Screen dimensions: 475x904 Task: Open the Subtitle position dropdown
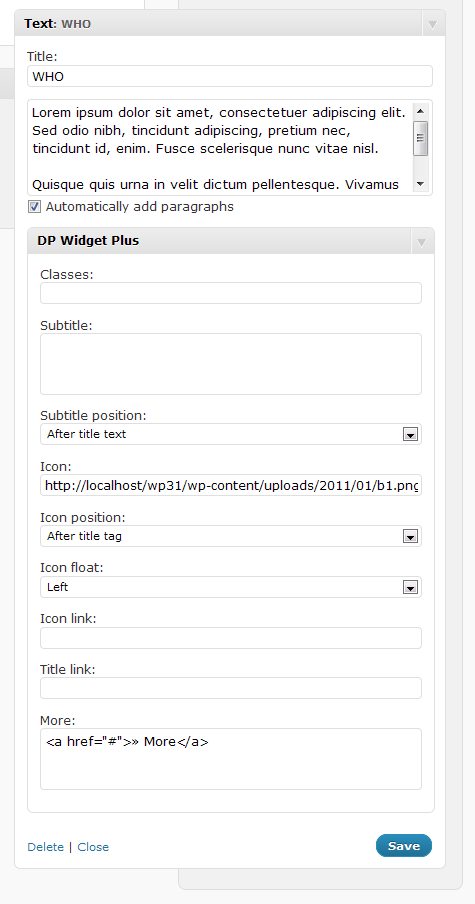coord(231,434)
